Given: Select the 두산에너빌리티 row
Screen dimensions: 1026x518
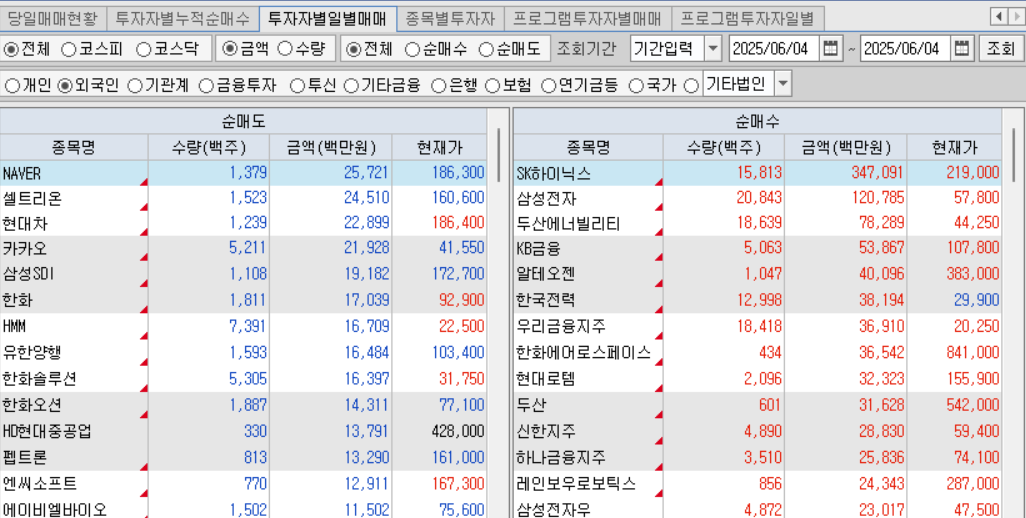Looking at the screenshot, I should (x=758, y=224).
